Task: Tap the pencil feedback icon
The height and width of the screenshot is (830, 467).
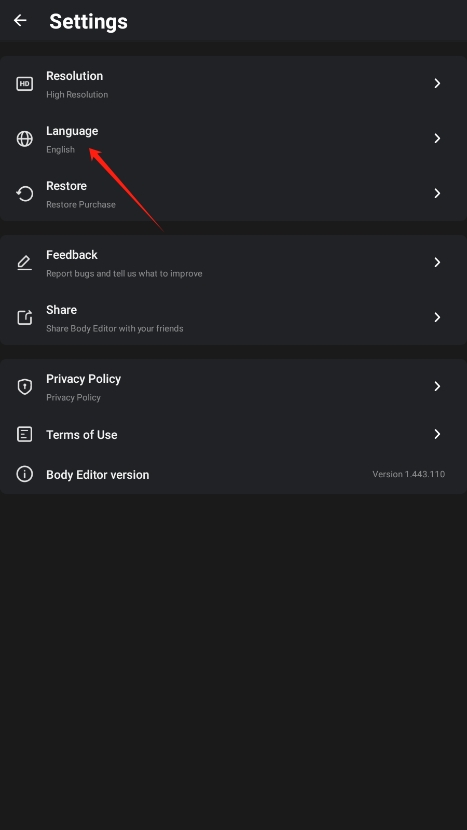Action: pyautogui.click(x=24, y=263)
